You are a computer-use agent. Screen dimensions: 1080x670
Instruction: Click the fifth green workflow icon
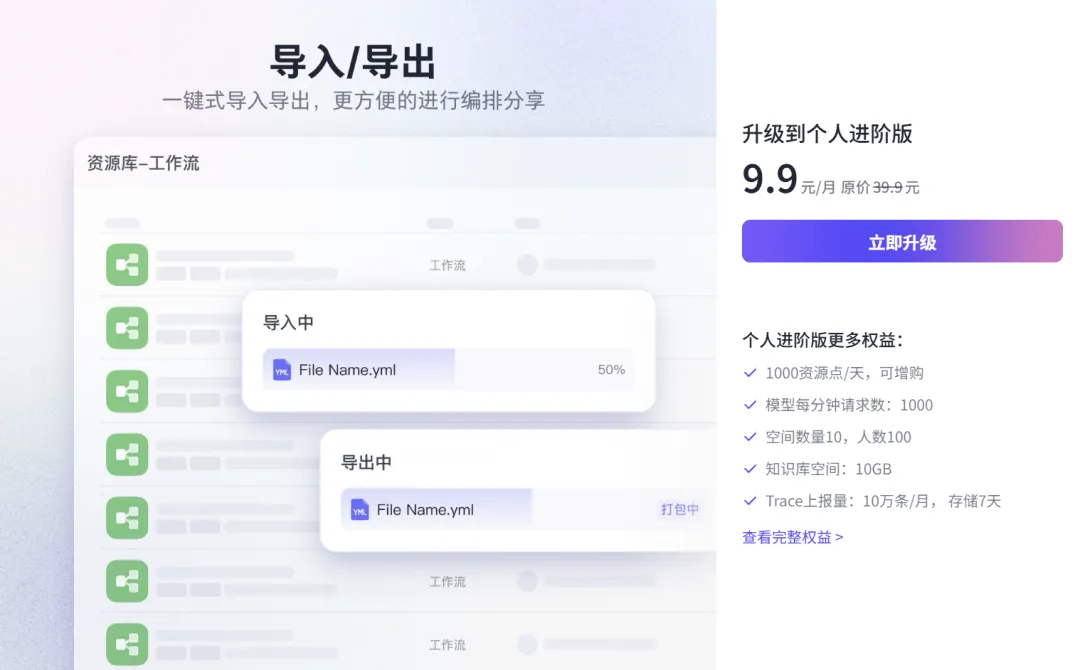127,518
